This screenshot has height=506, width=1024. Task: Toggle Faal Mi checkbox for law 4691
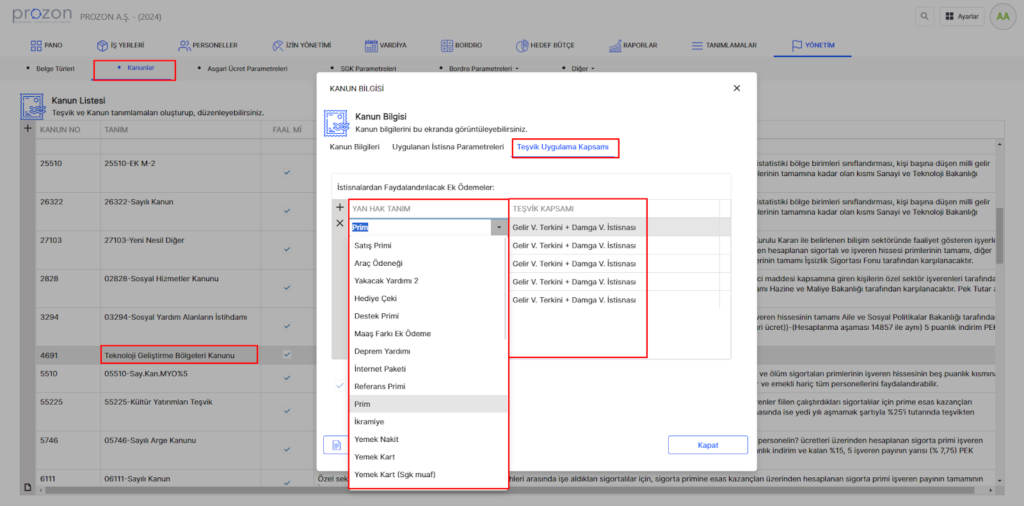tap(287, 354)
